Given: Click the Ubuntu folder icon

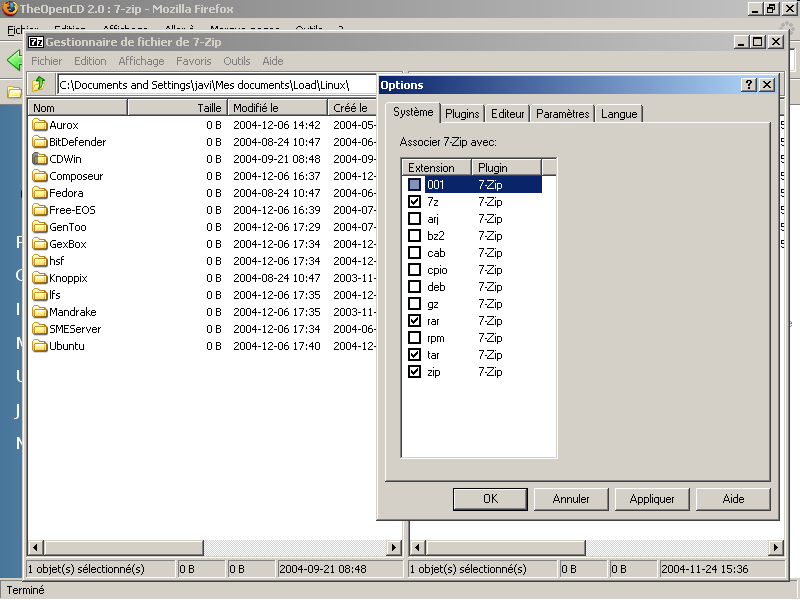Looking at the screenshot, I should point(39,346).
